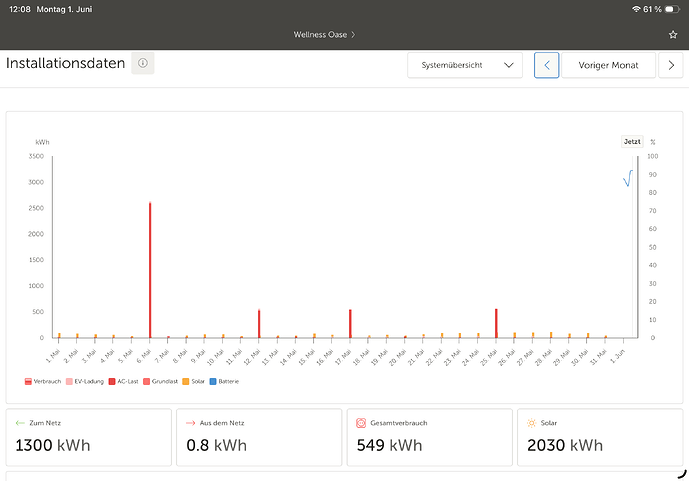
Task: Click the 2030 kWh value
Action: pos(565,445)
